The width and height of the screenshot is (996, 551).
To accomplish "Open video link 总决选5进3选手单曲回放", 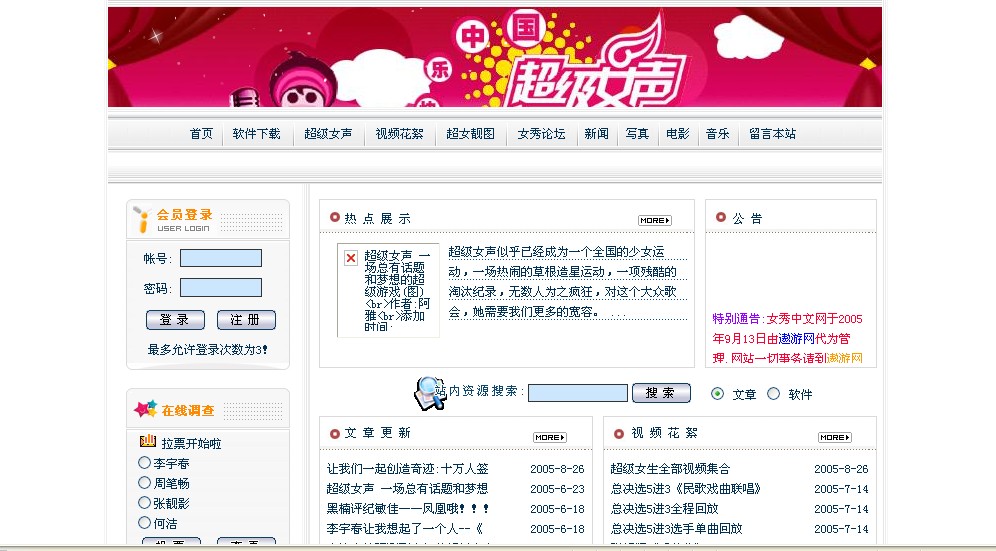I will tap(676, 528).
